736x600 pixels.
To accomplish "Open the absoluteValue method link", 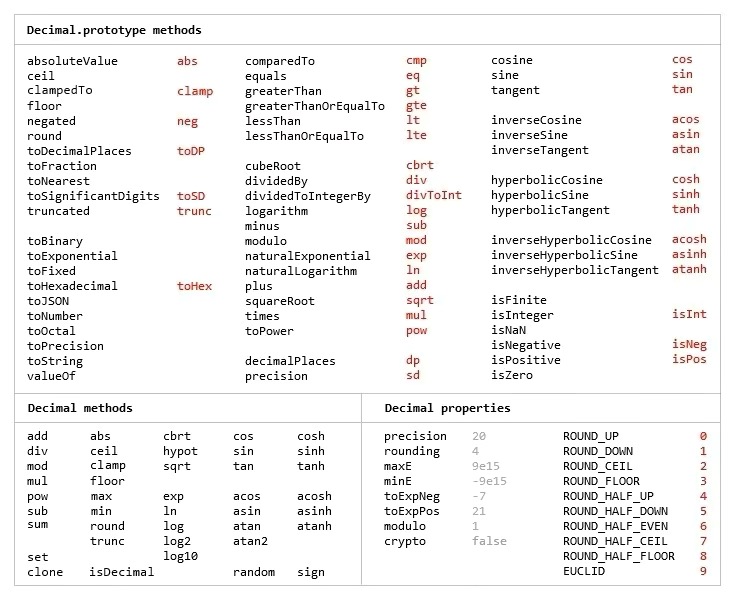I will tap(72, 61).
